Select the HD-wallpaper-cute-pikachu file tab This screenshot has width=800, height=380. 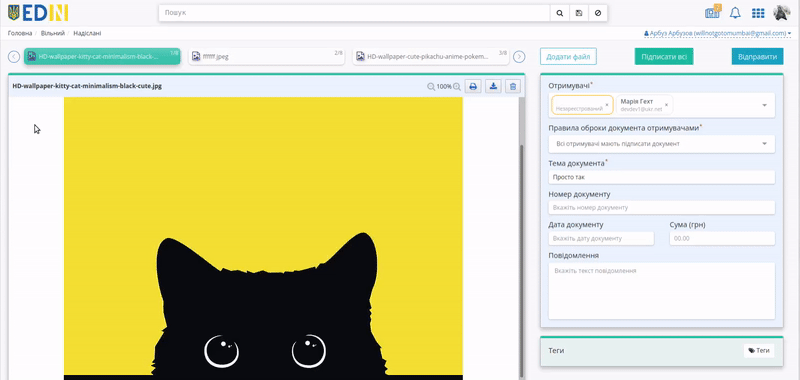[x=431, y=57]
